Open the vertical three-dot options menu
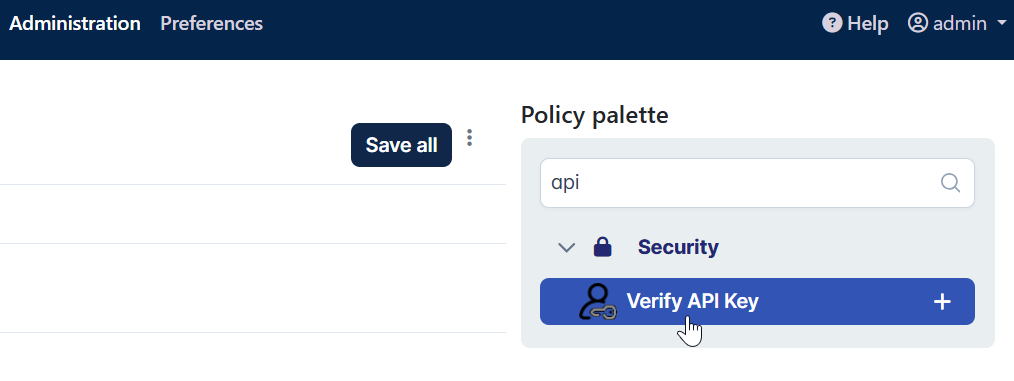This screenshot has height=381, width=1014. pyautogui.click(x=469, y=137)
